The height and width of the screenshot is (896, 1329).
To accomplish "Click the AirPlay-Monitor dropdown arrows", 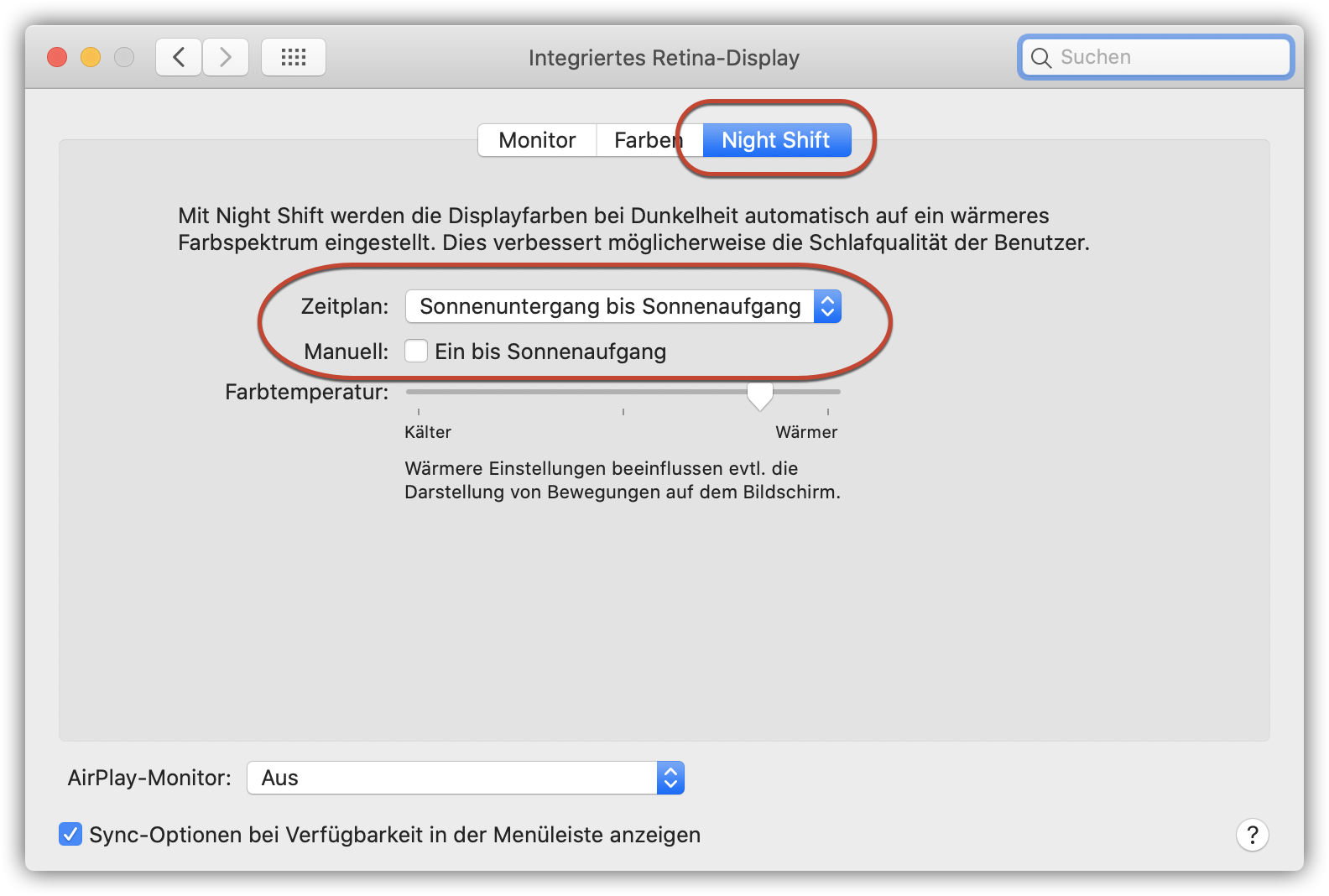I will click(x=670, y=778).
